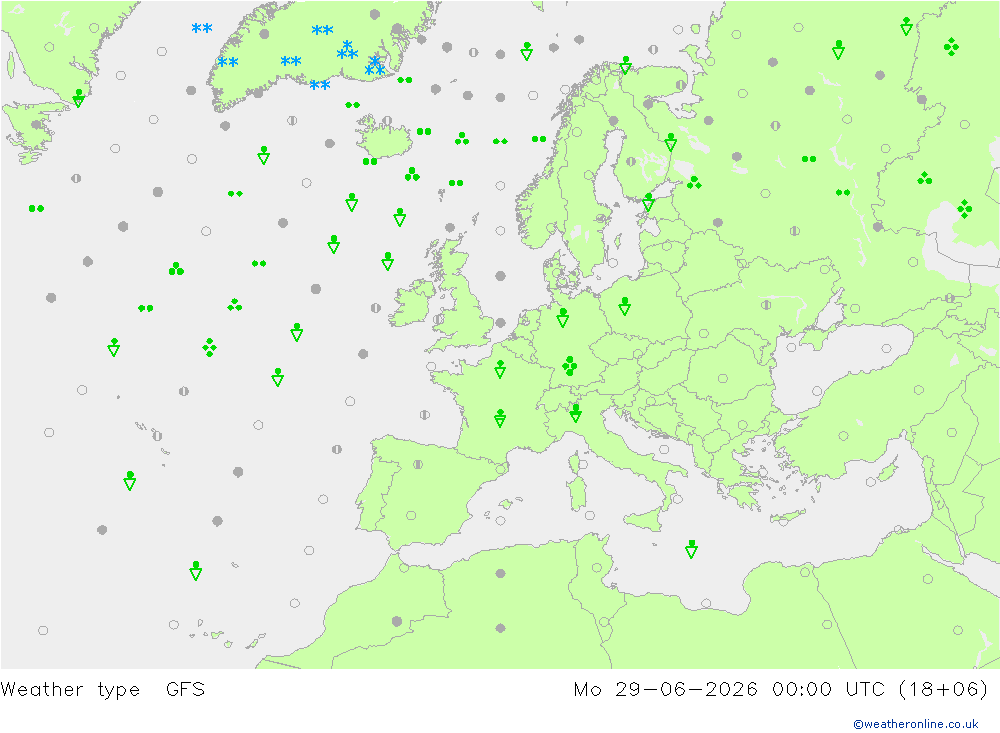Click the four-dot rain symbol near the Caspian Sea

(964, 209)
